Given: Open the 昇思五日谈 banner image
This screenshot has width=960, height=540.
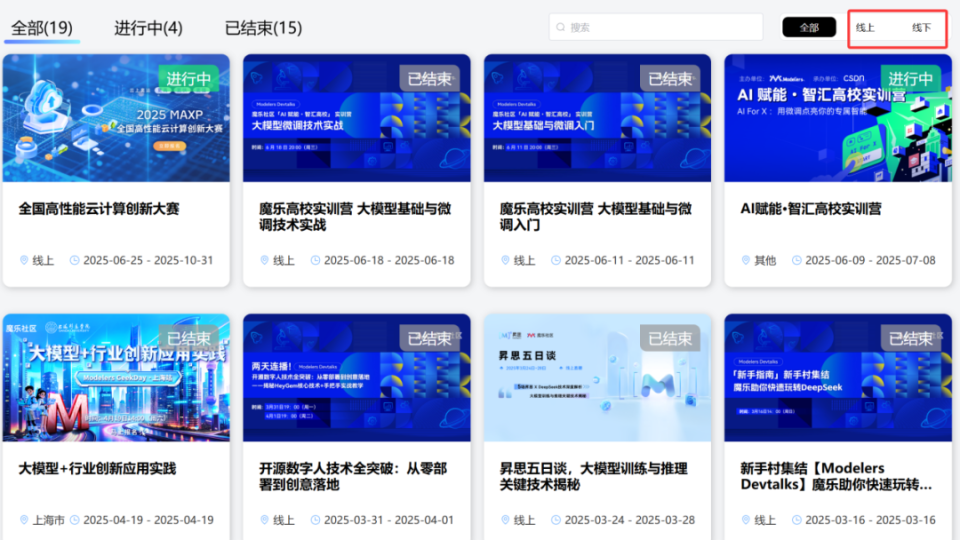Looking at the screenshot, I should click(598, 377).
